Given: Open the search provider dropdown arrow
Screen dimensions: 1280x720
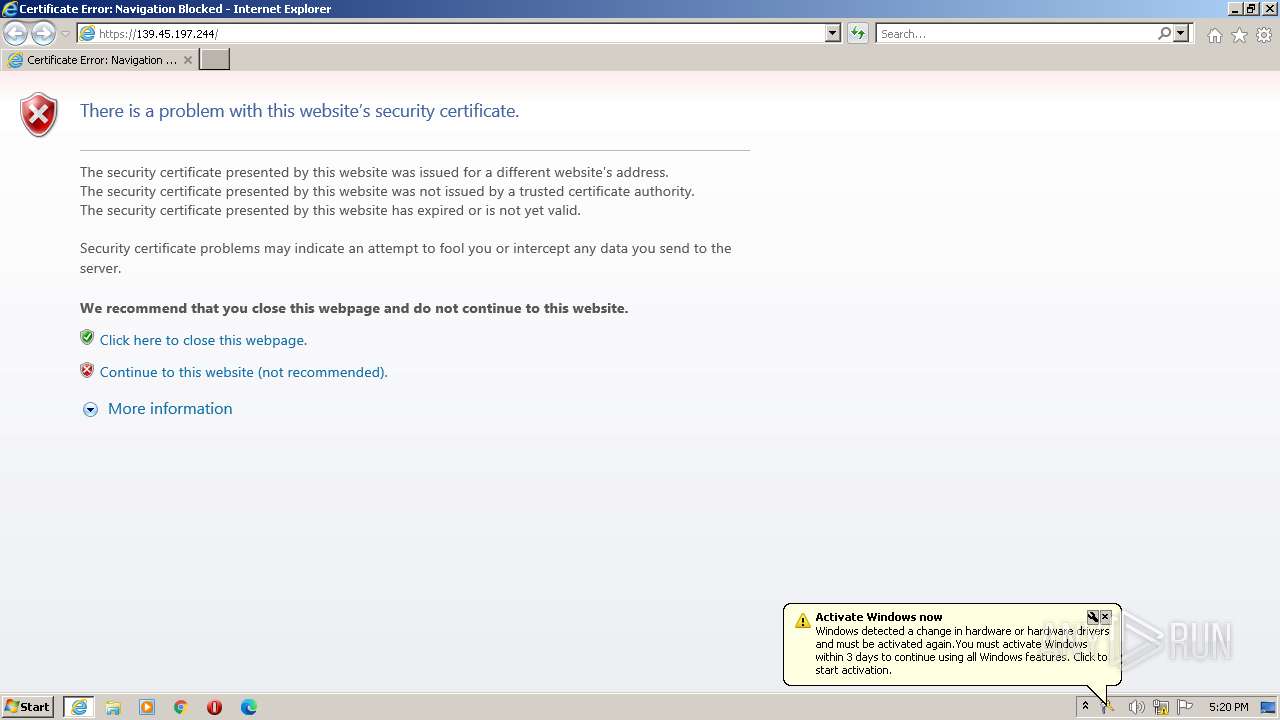Looking at the screenshot, I should click(1181, 33).
